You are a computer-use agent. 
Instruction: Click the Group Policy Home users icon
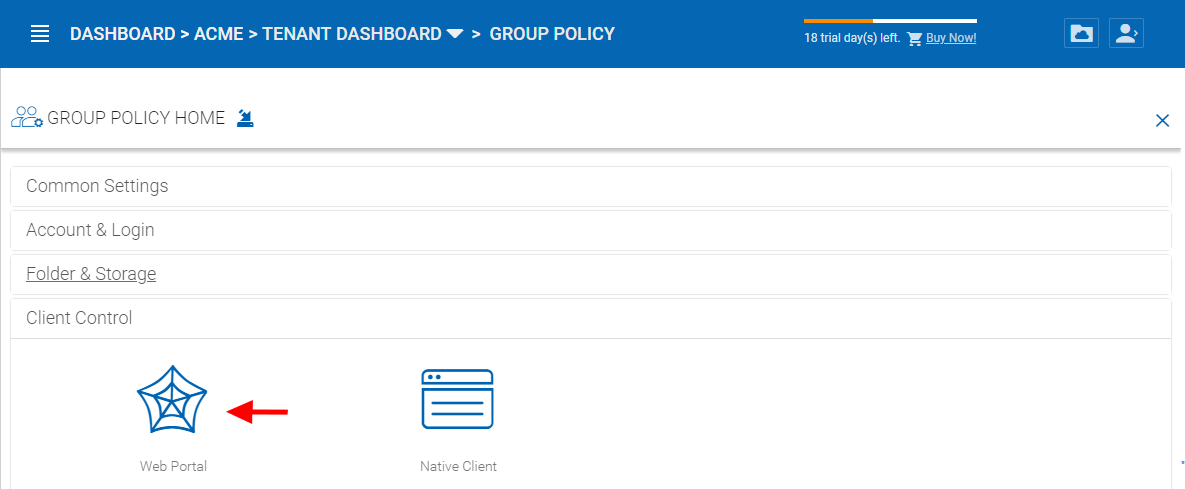click(27, 117)
